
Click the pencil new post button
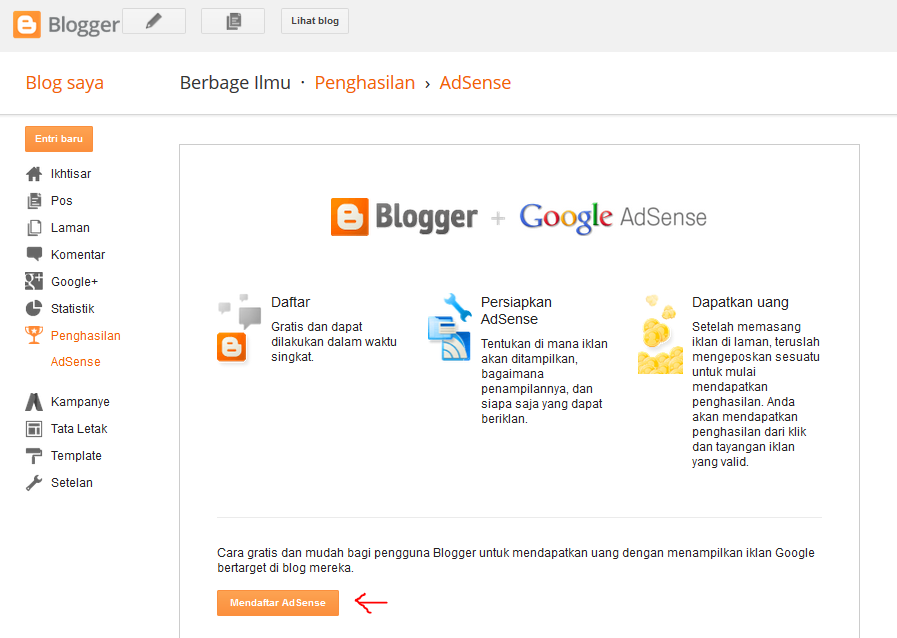[x=154, y=21]
